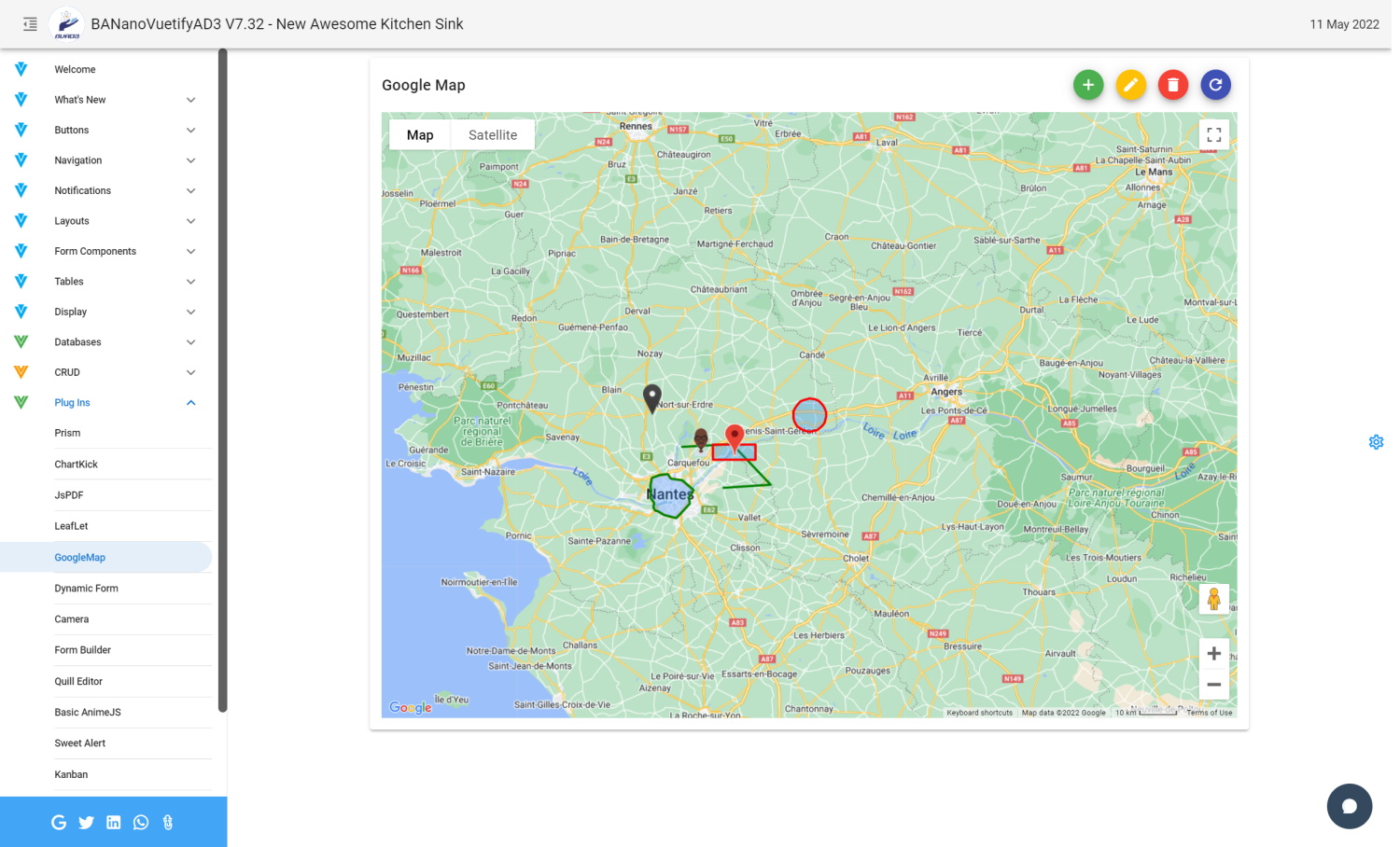The height and width of the screenshot is (847, 1400).
Task: Click the sidebar vertical scrollbar
Action: (222, 381)
